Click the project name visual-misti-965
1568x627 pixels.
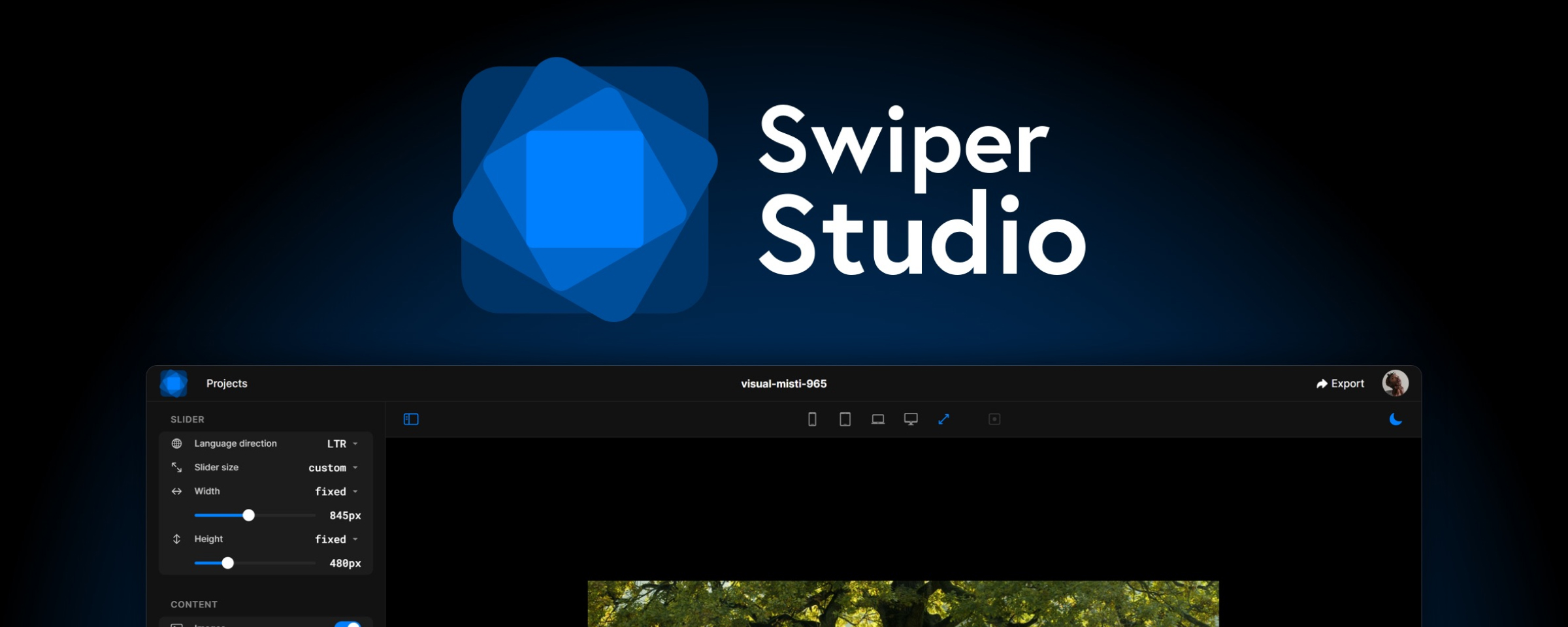[x=783, y=383]
